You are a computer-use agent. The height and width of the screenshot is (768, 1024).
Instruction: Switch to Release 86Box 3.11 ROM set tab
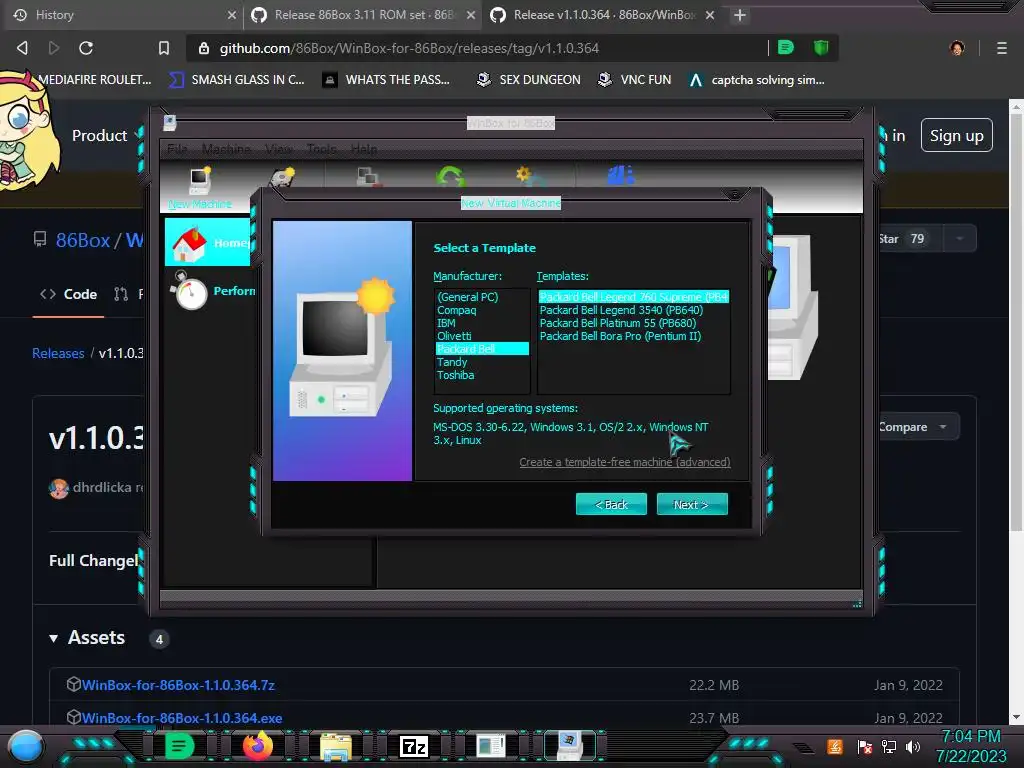[x=364, y=15]
